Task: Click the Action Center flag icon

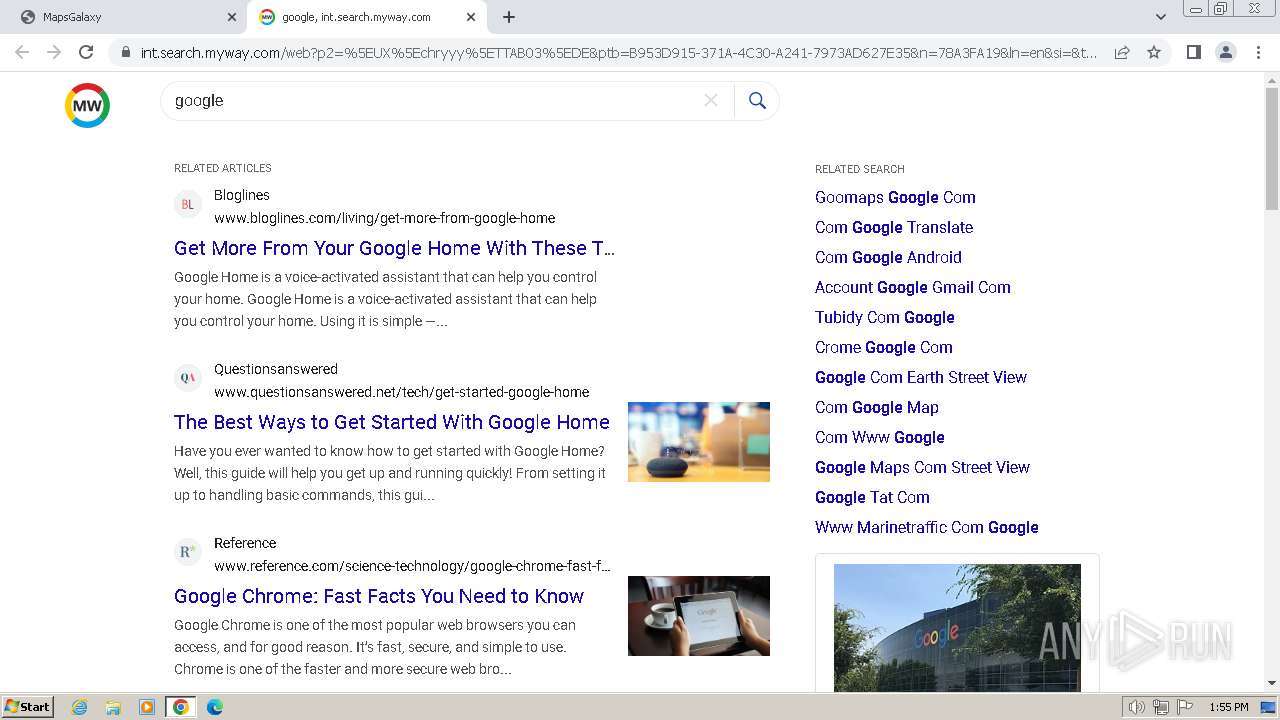Action: click(1185, 707)
